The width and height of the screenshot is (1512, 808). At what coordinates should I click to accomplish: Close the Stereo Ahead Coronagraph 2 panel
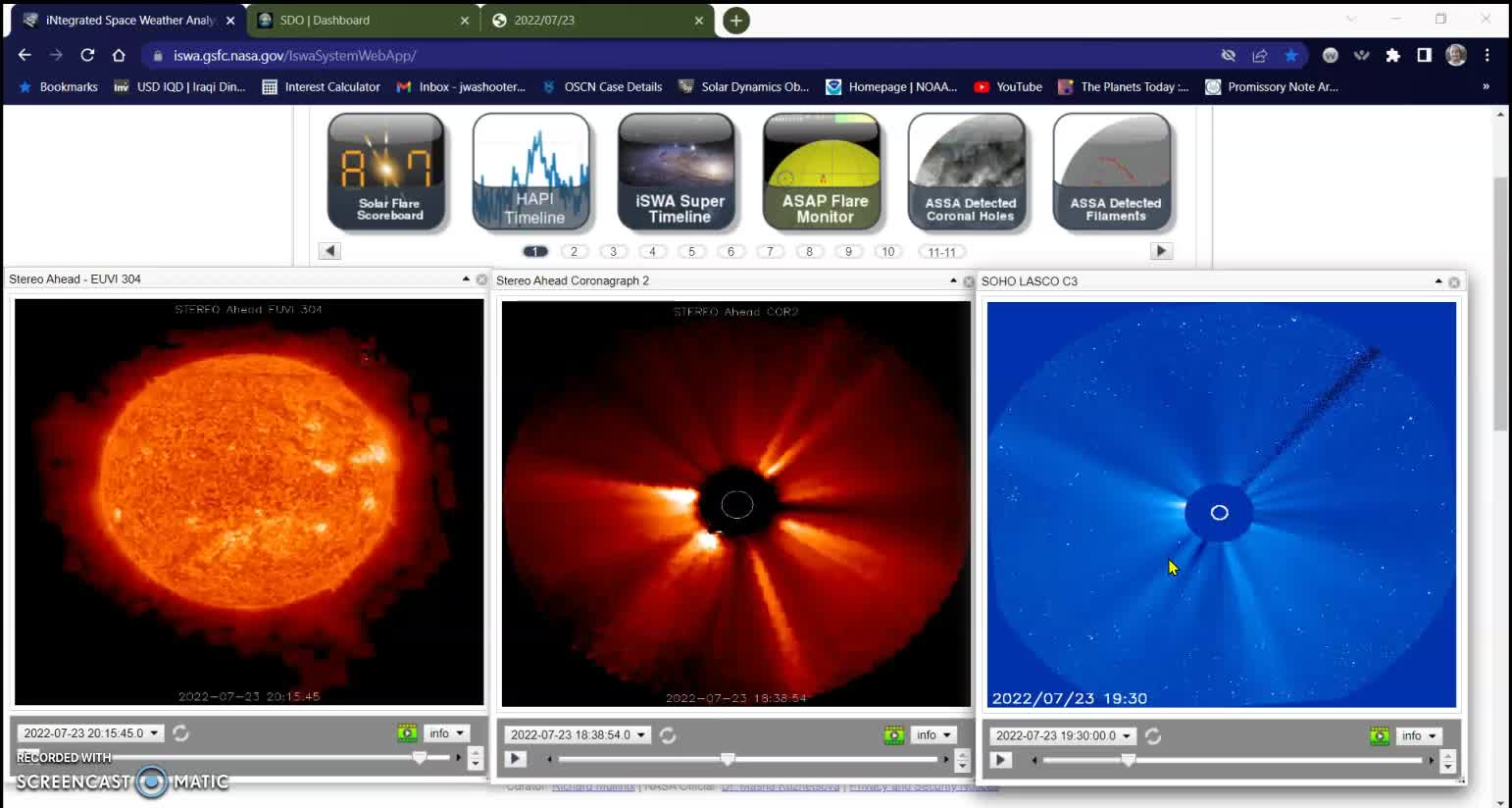pyautogui.click(x=969, y=281)
